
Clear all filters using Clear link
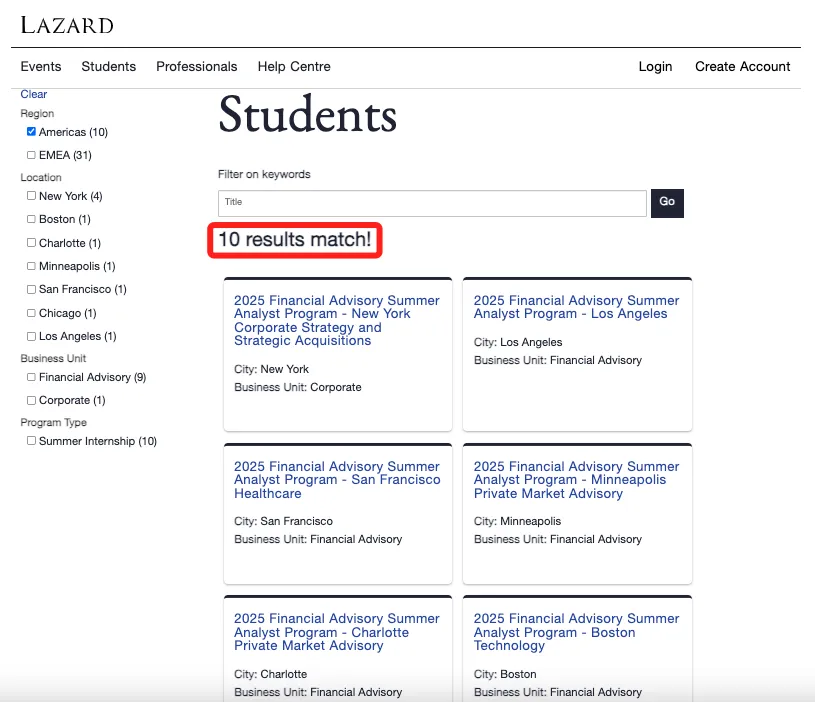[34, 94]
